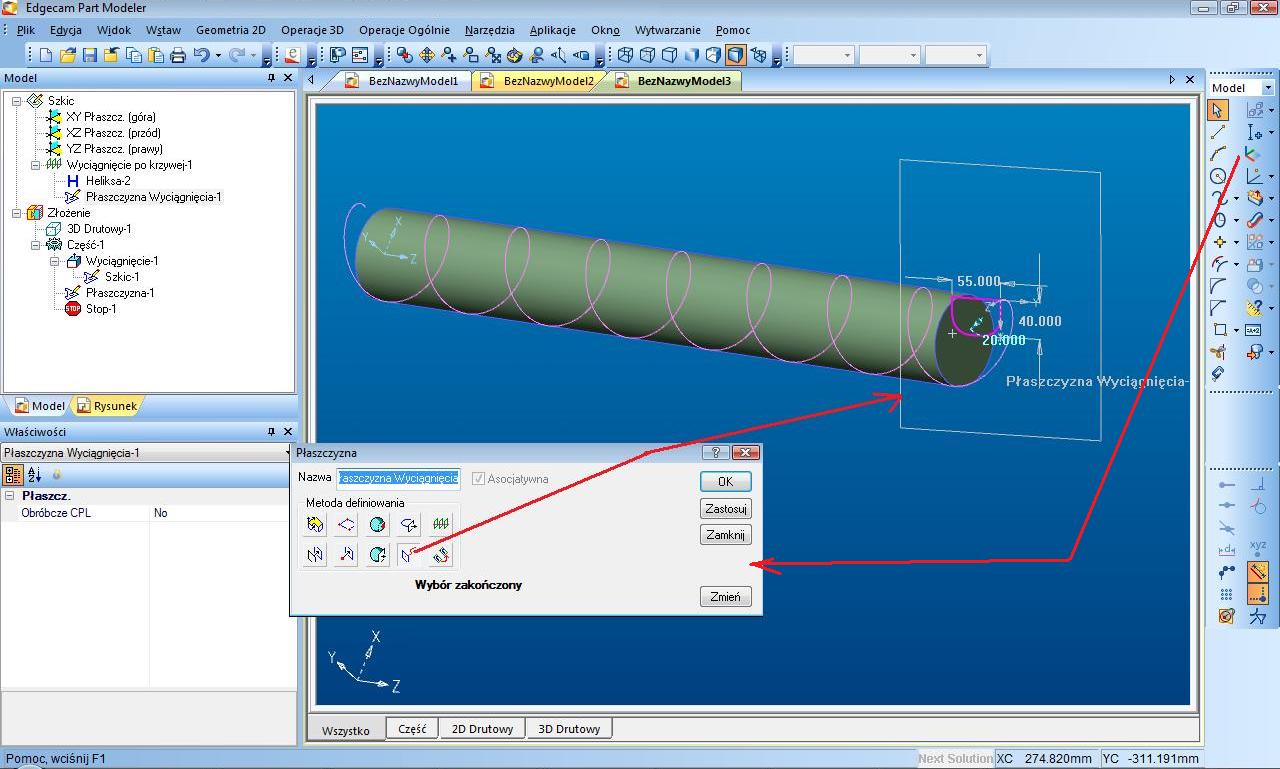Select Heliksa-2 in model tree
Image resolution: width=1280 pixels, height=769 pixels.
108,181
